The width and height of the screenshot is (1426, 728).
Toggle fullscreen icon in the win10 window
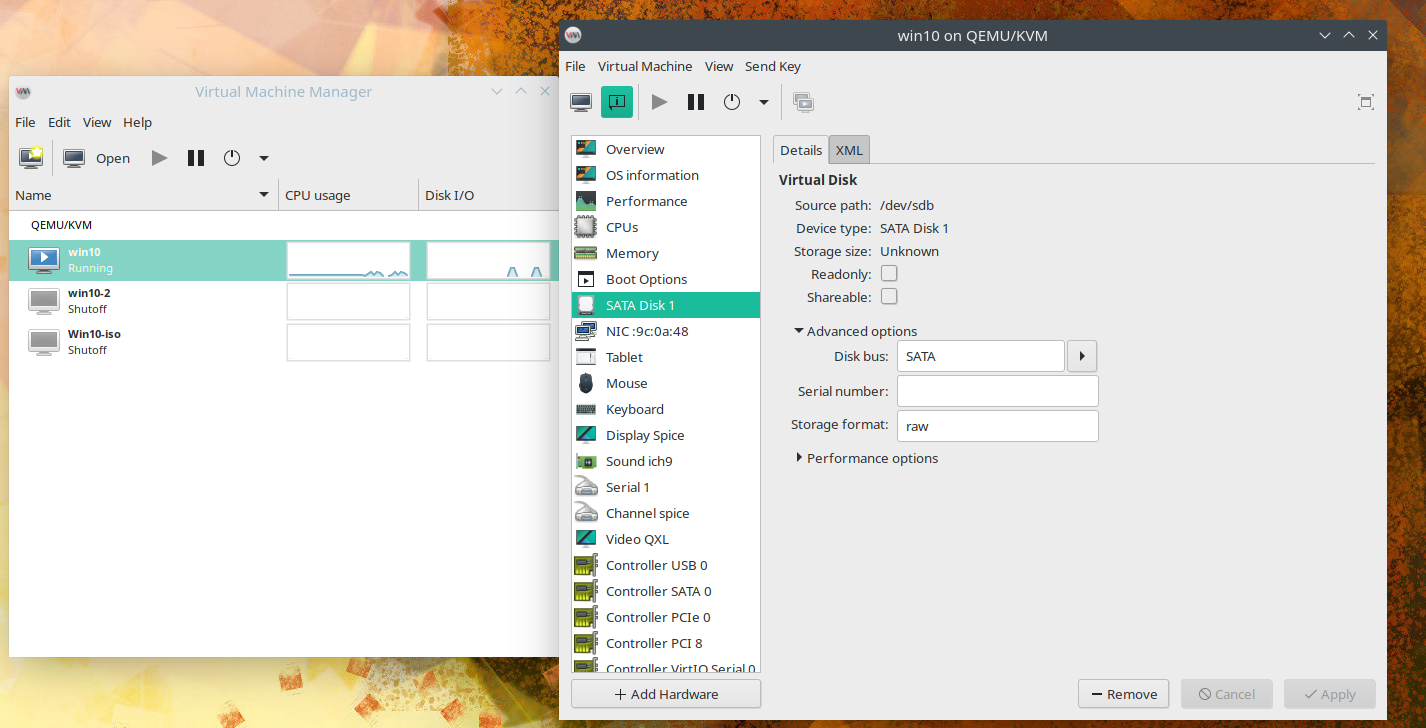(x=1365, y=102)
